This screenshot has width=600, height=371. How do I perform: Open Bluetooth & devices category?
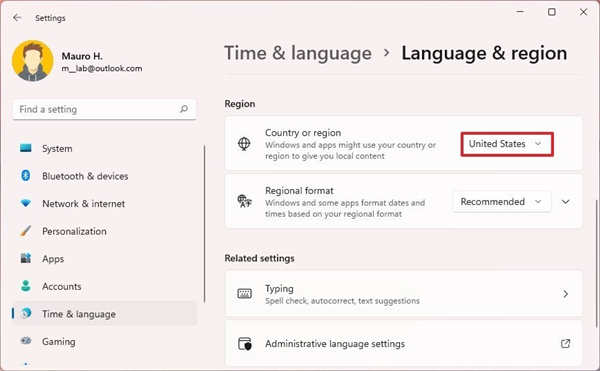pyautogui.click(x=105, y=176)
